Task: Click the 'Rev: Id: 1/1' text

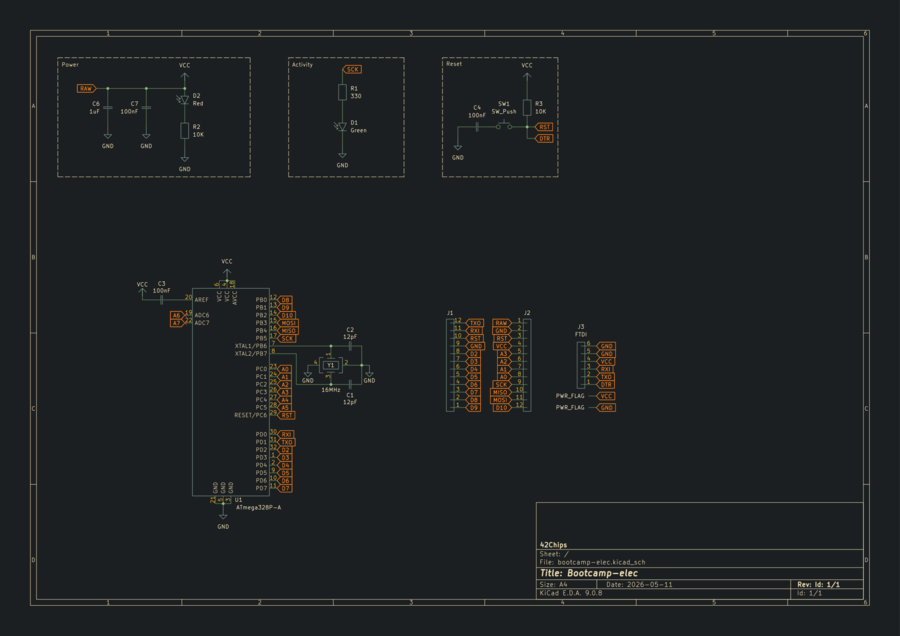Action: [x=818, y=585]
